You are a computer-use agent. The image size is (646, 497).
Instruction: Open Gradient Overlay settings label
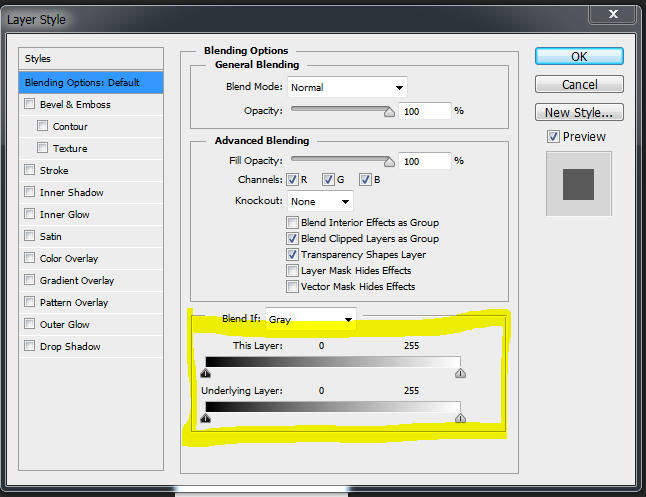[77, 280]
